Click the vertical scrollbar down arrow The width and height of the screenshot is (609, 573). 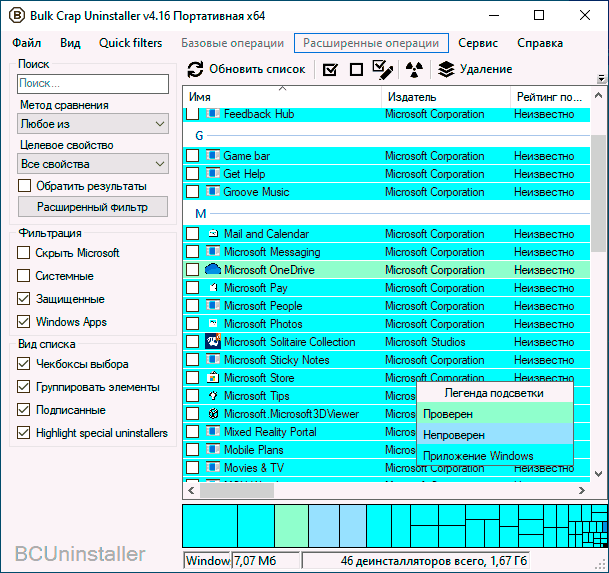point(599,474)
